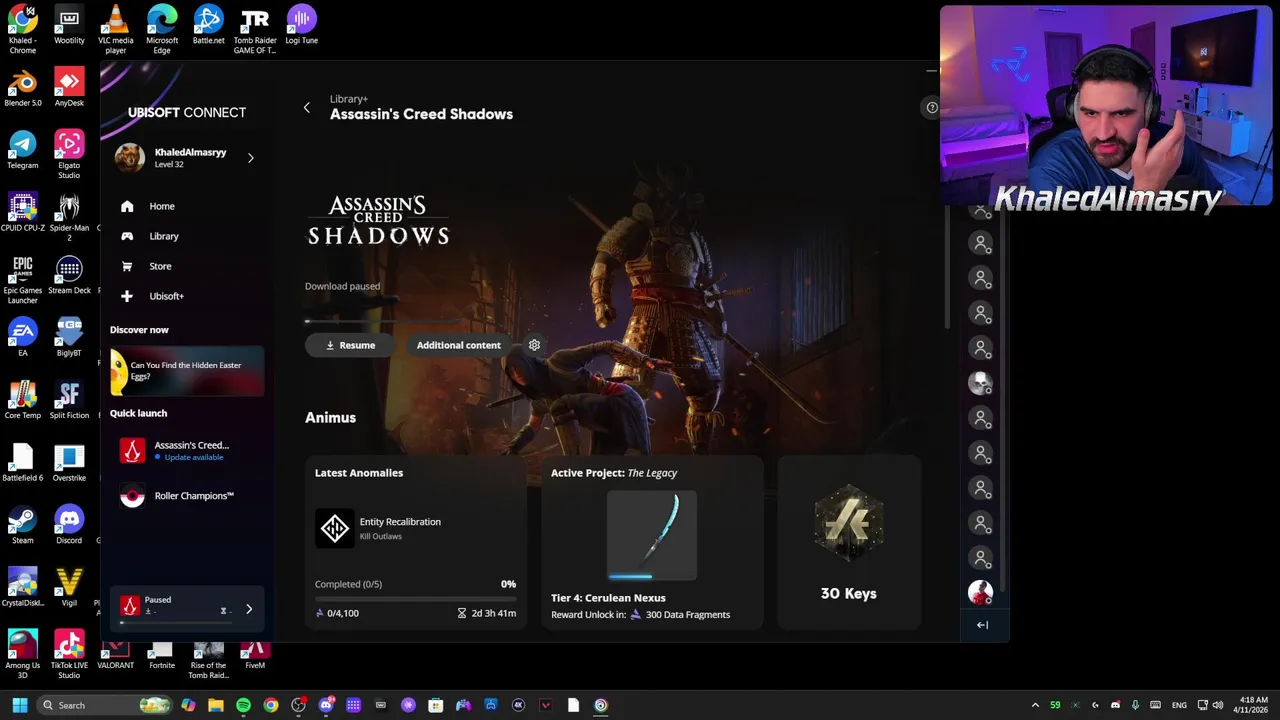The width and height of the screenshot is (1280, 720).
Task: Open the Home page in Ubisoft Connect
Action: point(161,206)
